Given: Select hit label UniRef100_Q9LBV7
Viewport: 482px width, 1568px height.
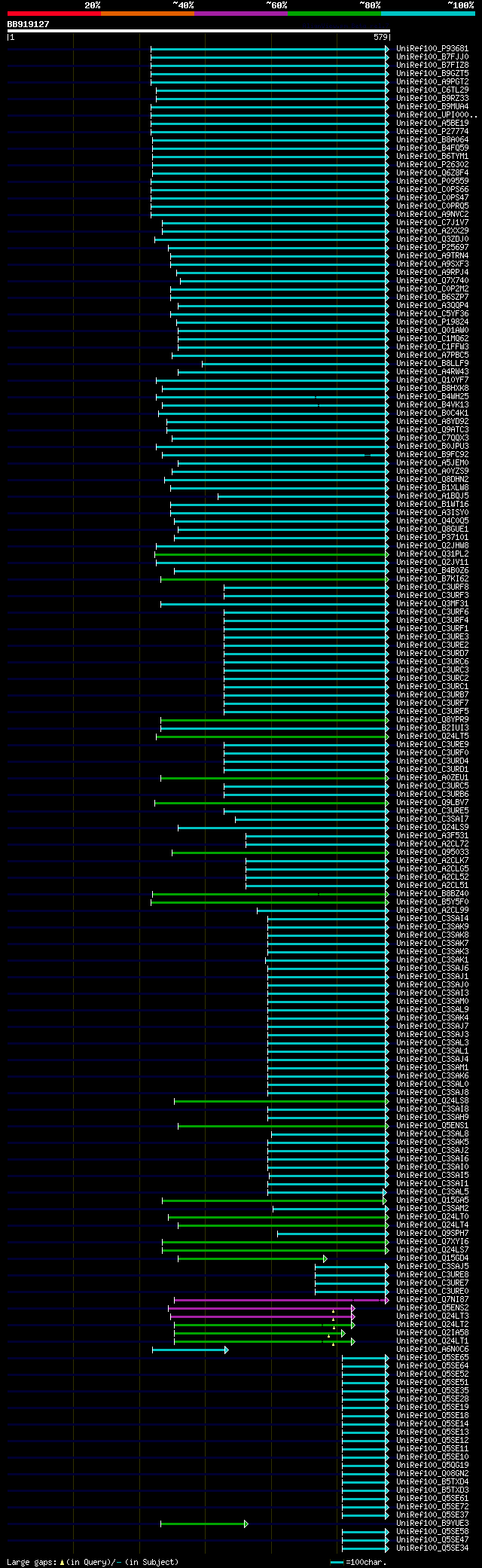Looking at the screenshot, I should click(x=432, y=803).
